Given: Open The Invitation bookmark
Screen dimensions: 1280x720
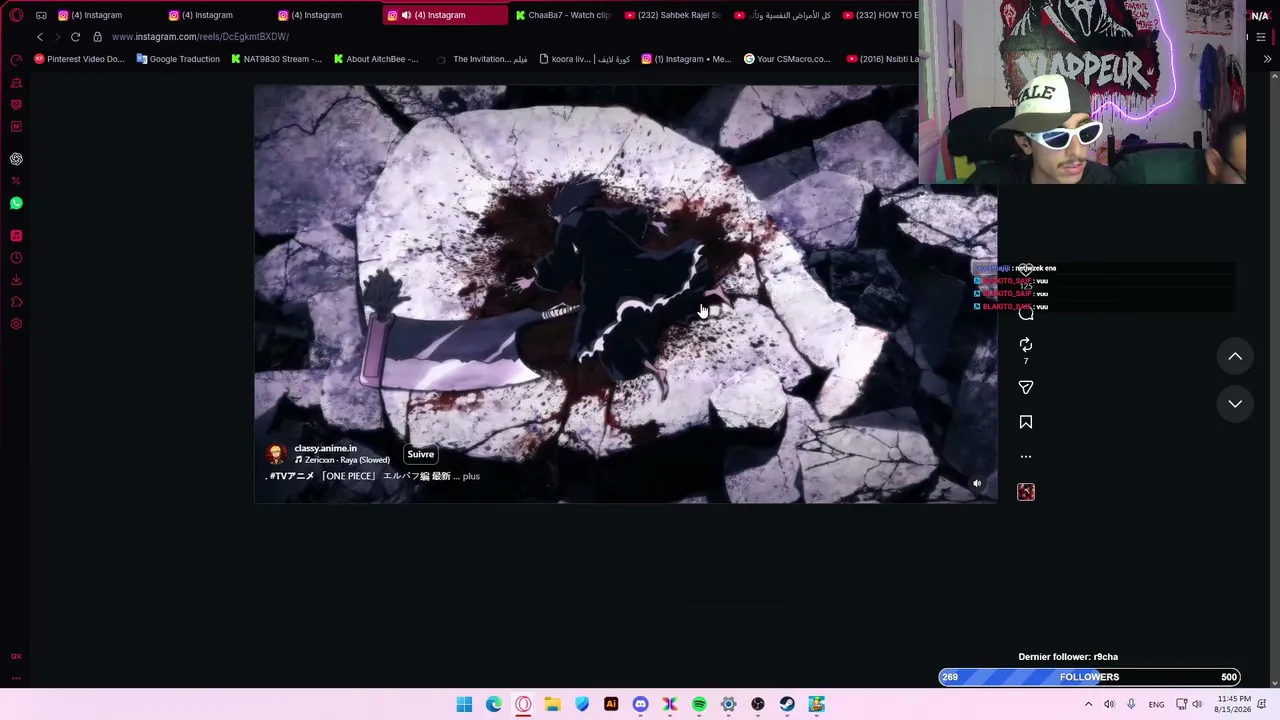Looking at the screenshot, I should click(x=482, y=59).
